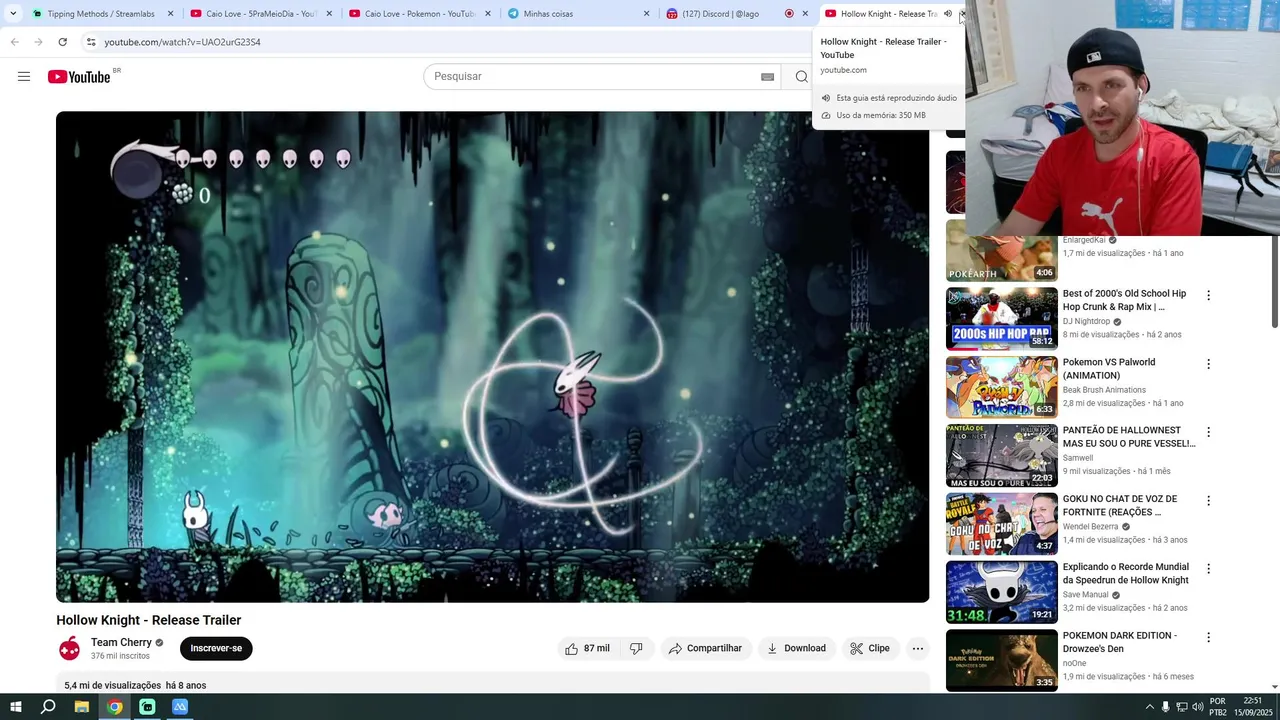Open Streamlabs app in the taskbar
The image size is (1280, 720).
click(147, 707)
